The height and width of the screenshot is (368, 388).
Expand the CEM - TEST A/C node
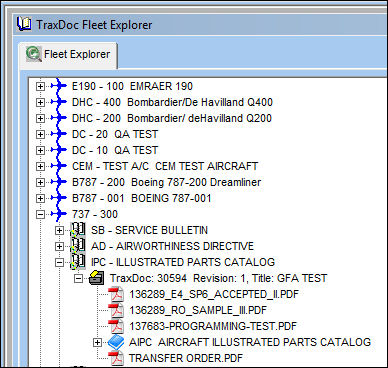point(40,166)
